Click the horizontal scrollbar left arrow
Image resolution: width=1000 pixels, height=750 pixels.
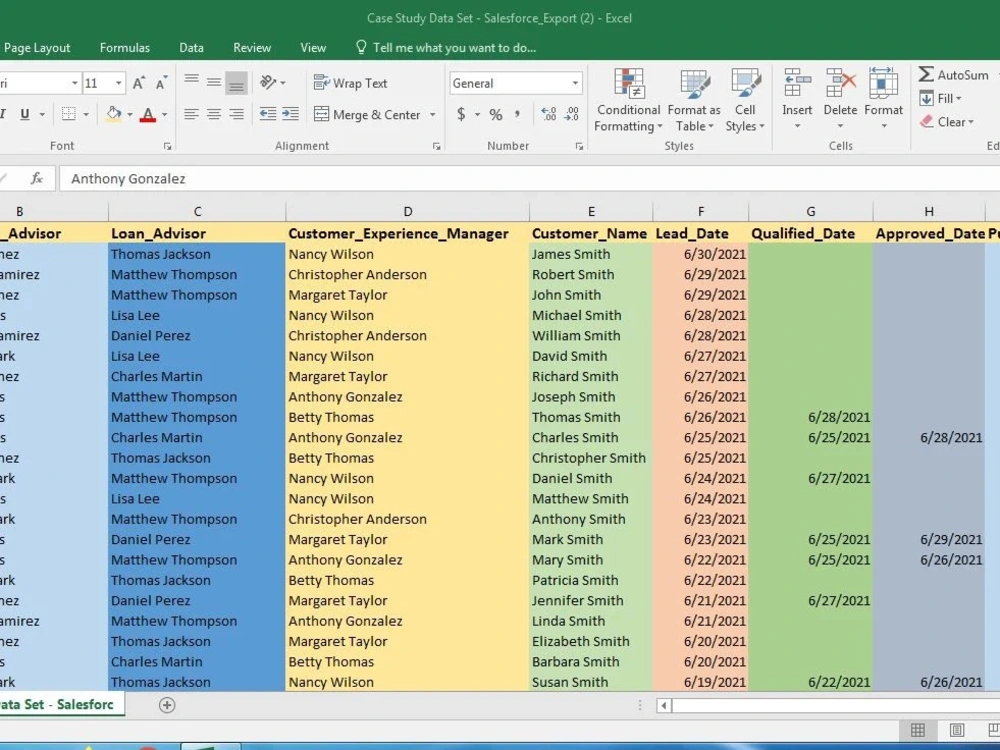[x=664, y=705]
